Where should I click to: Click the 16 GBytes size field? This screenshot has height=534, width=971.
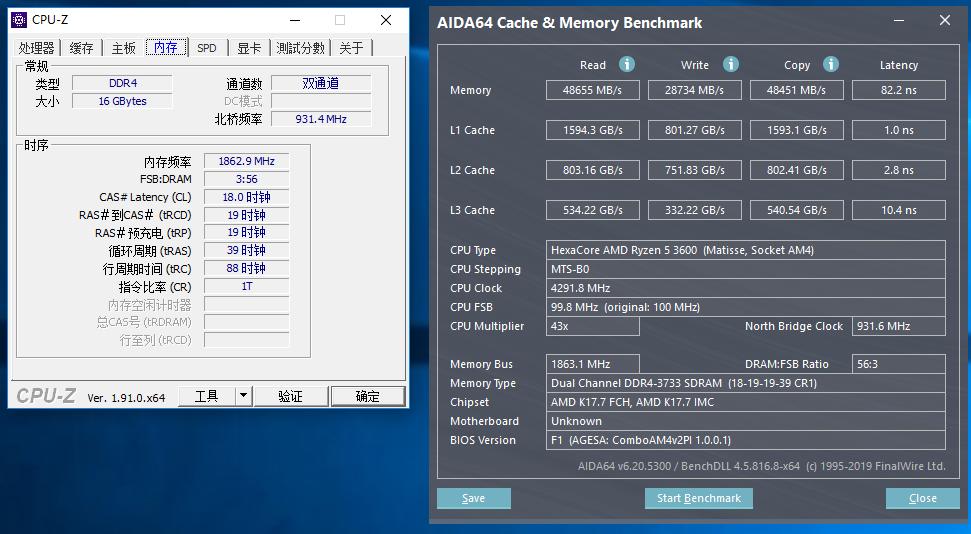[x=123, y=101]
